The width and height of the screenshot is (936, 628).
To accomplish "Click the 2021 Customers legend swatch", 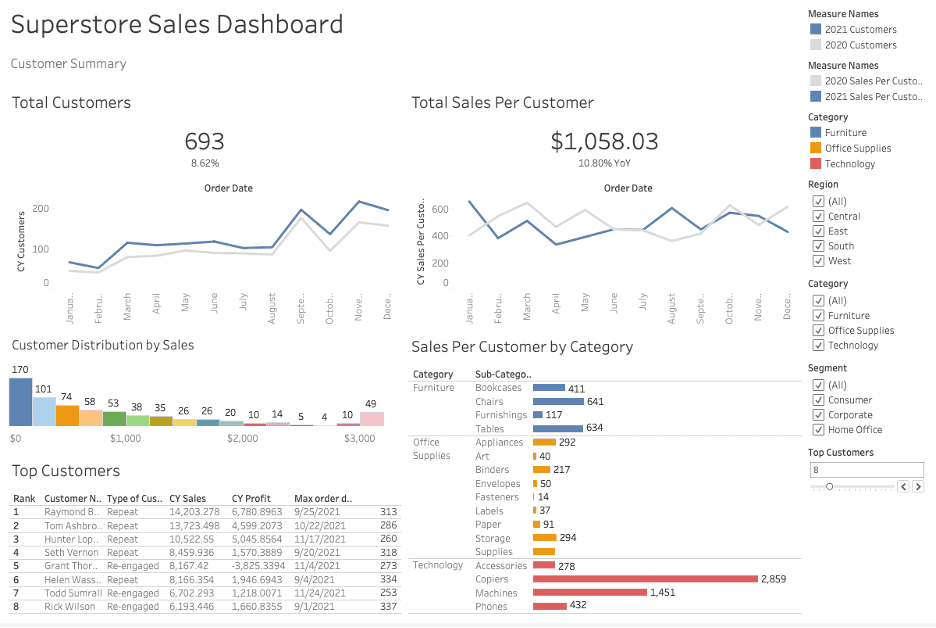I will point(814,30).
